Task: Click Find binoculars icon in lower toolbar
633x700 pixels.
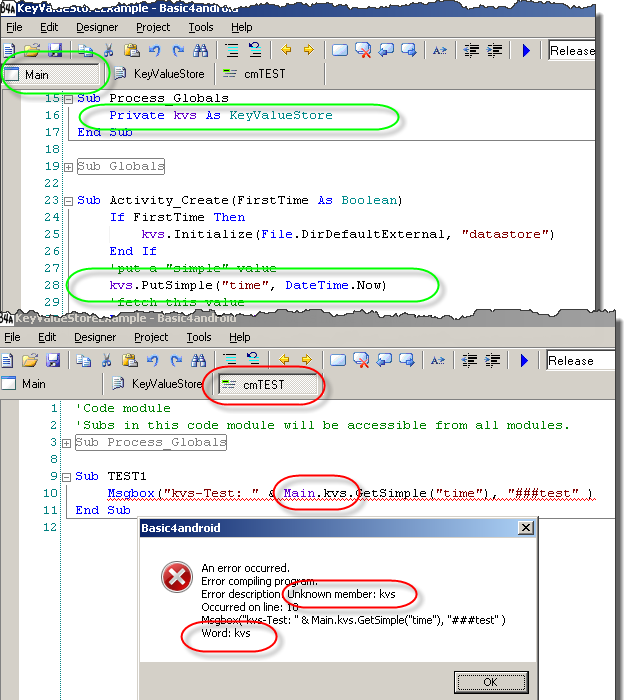Action: point(199,360)
